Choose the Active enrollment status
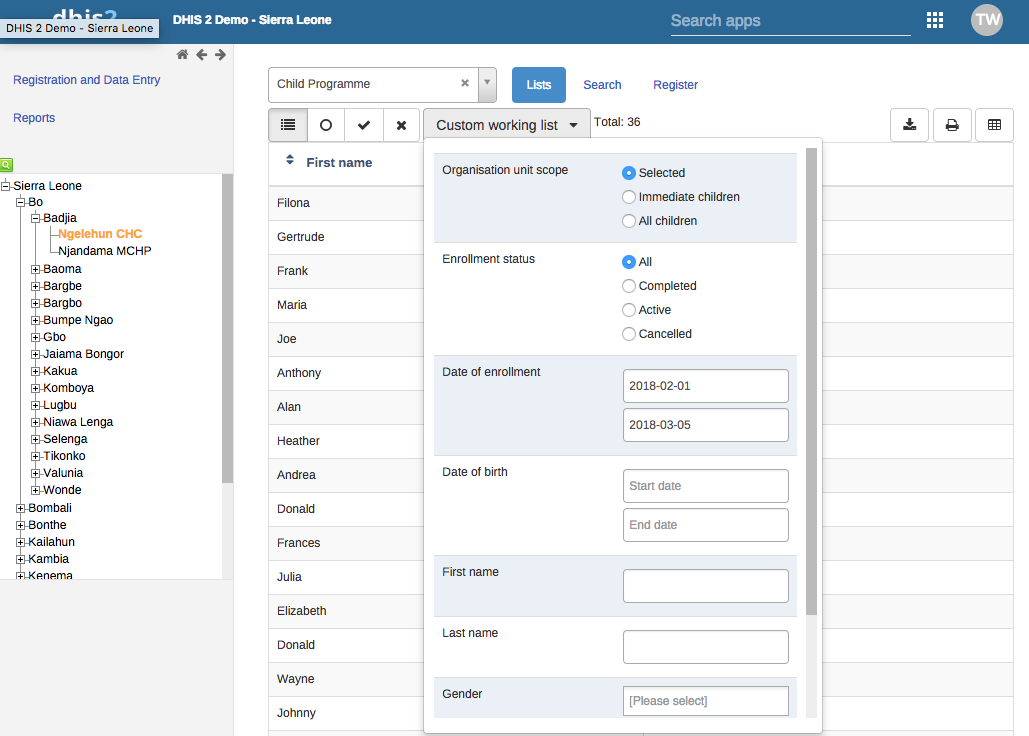This screenshot has width=1029, height=736. 629,310
